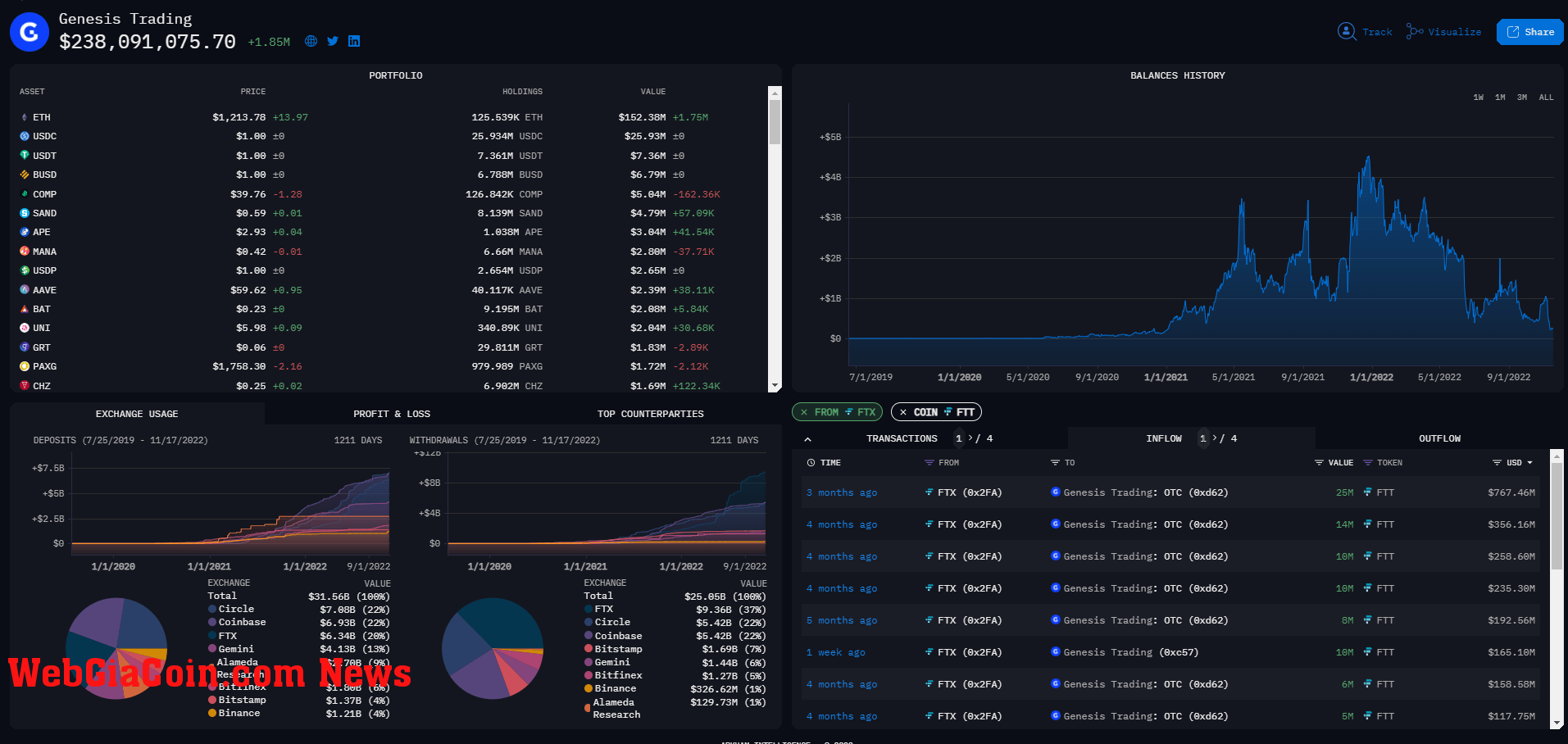Click the TIME clock icon header
This screenshot has height=744, width=1568.
(811, 463)
